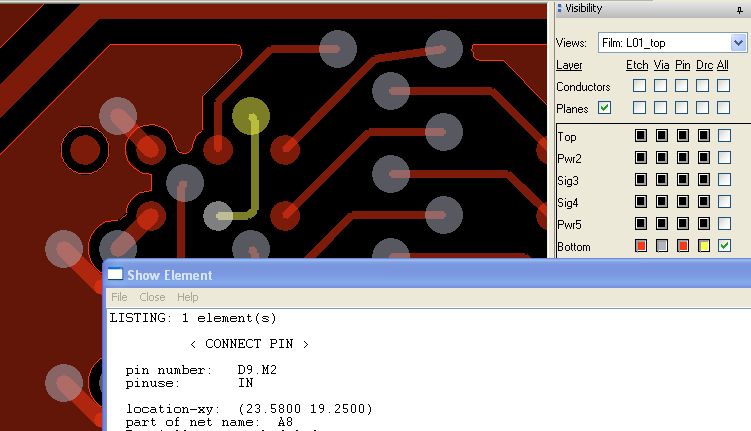Image resolution: width=751 pixels, height=431 pixels.
Task: Click the Sig4 layer Via color box
Action: pos(662,202)
